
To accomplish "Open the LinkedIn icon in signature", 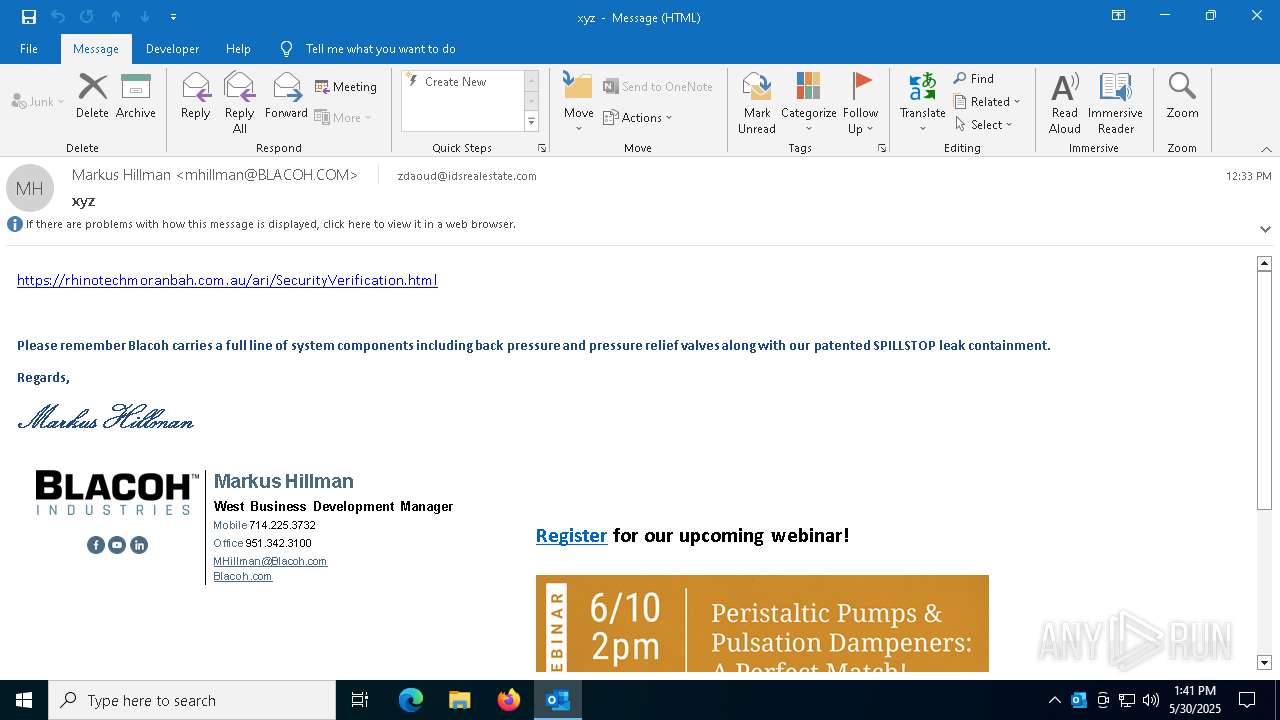I will pos(139,545).
